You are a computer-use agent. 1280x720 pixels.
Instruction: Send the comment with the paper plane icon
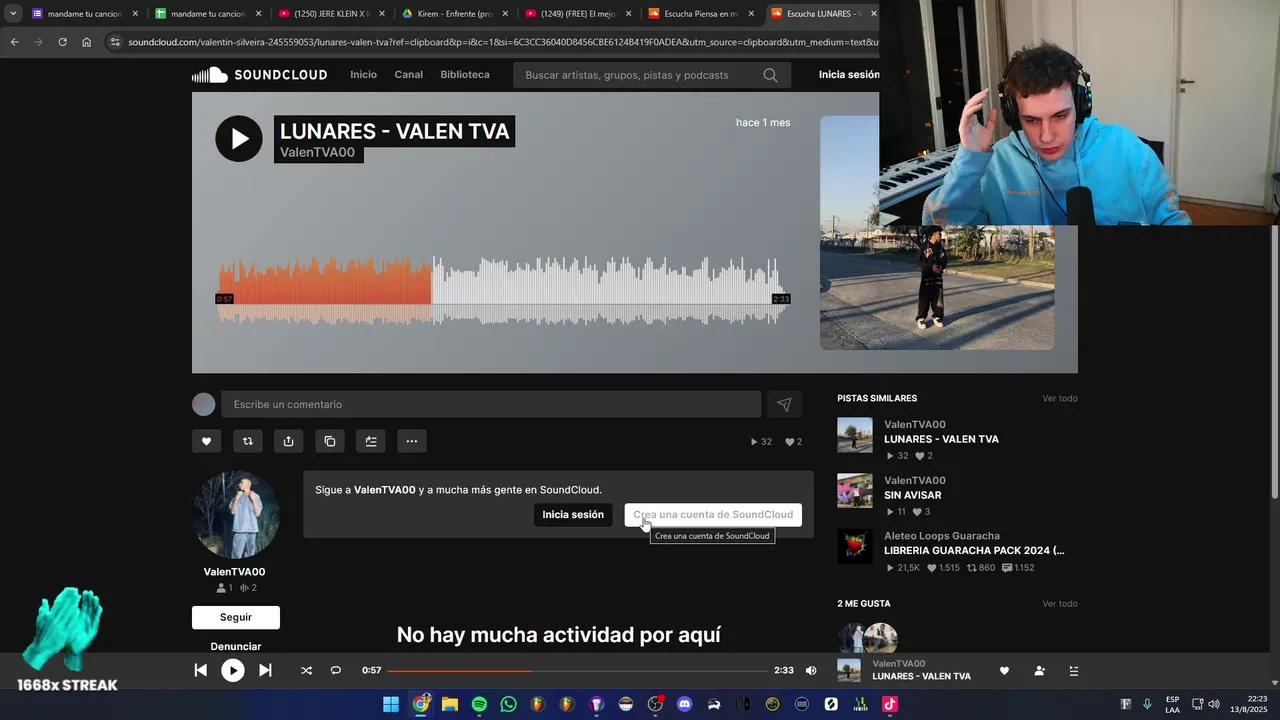tap(784, 404)
